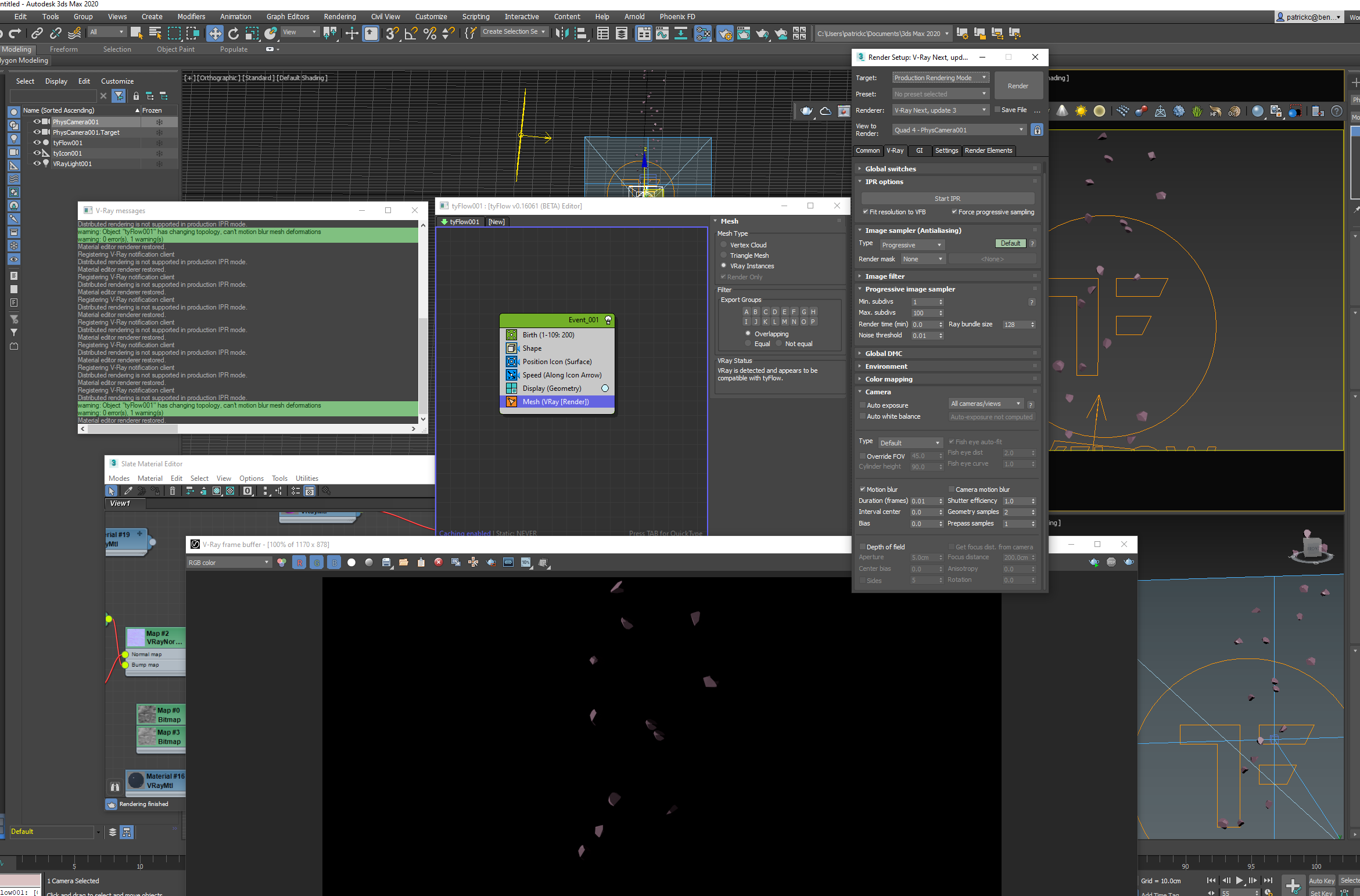The height and width of the screenshot is (896, 1360).
Task: Enable Depth of field checkbox
Action: coord(863,547)
